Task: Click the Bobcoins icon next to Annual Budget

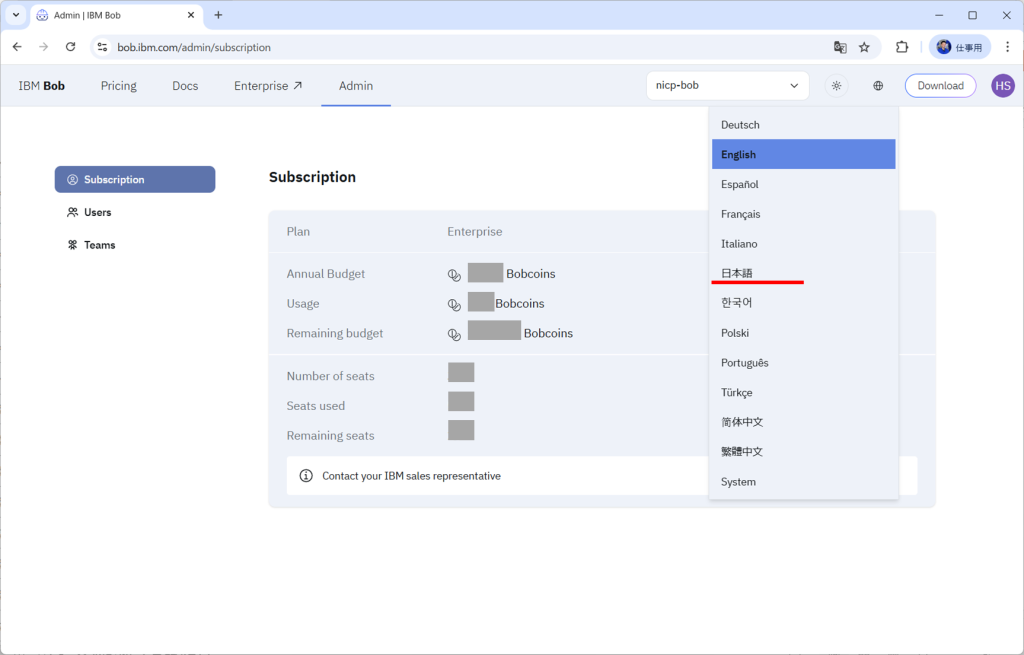Action: 454,276
